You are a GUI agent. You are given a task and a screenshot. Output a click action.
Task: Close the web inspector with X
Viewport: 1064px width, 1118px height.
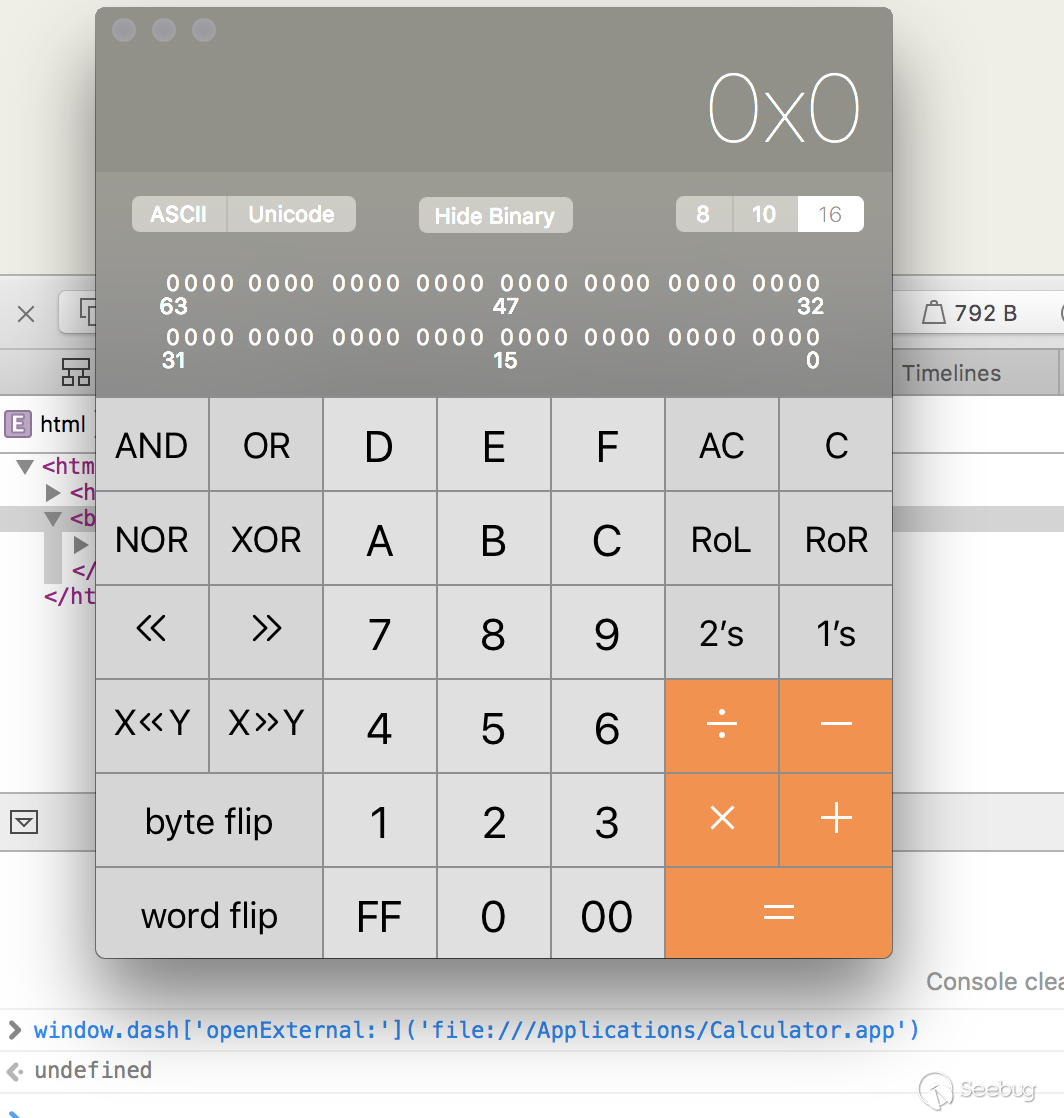(26, 314)
